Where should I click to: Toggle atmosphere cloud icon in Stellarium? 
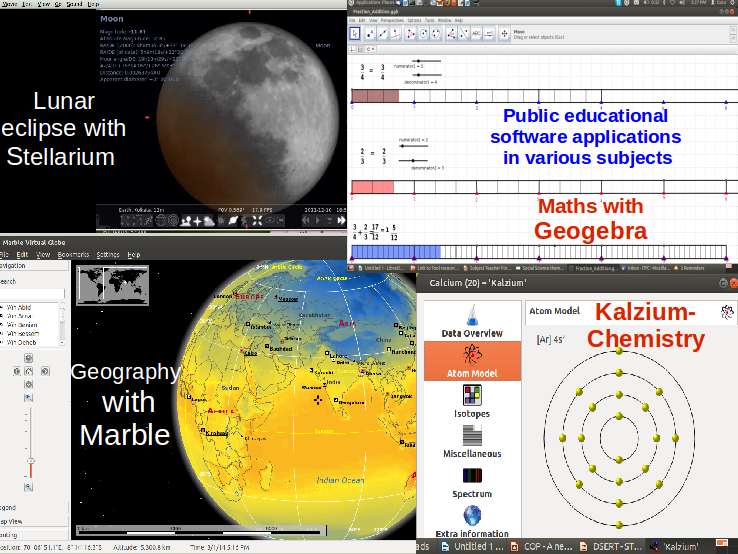point(209,220)
